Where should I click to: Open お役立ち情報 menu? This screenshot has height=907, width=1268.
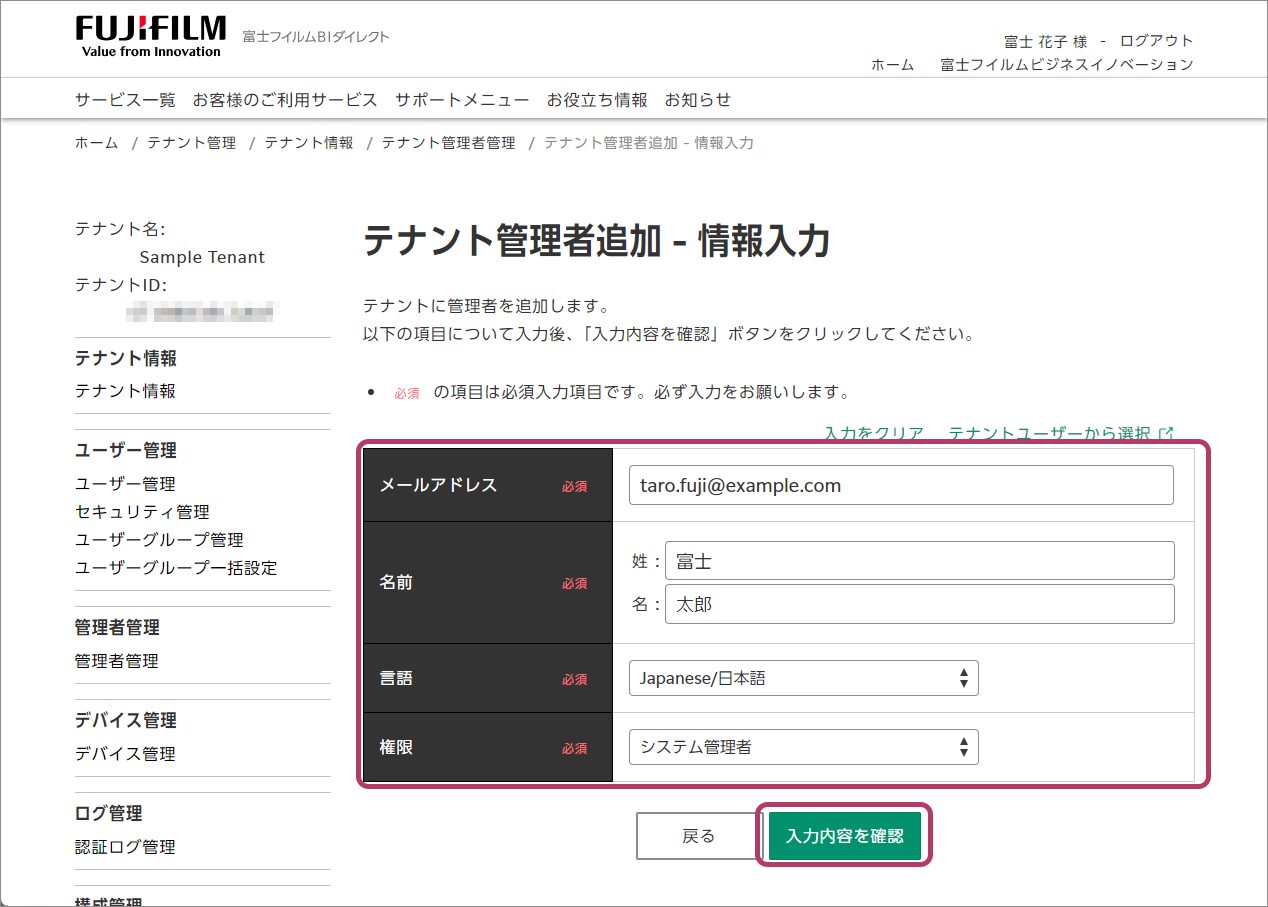coord(597,100)
